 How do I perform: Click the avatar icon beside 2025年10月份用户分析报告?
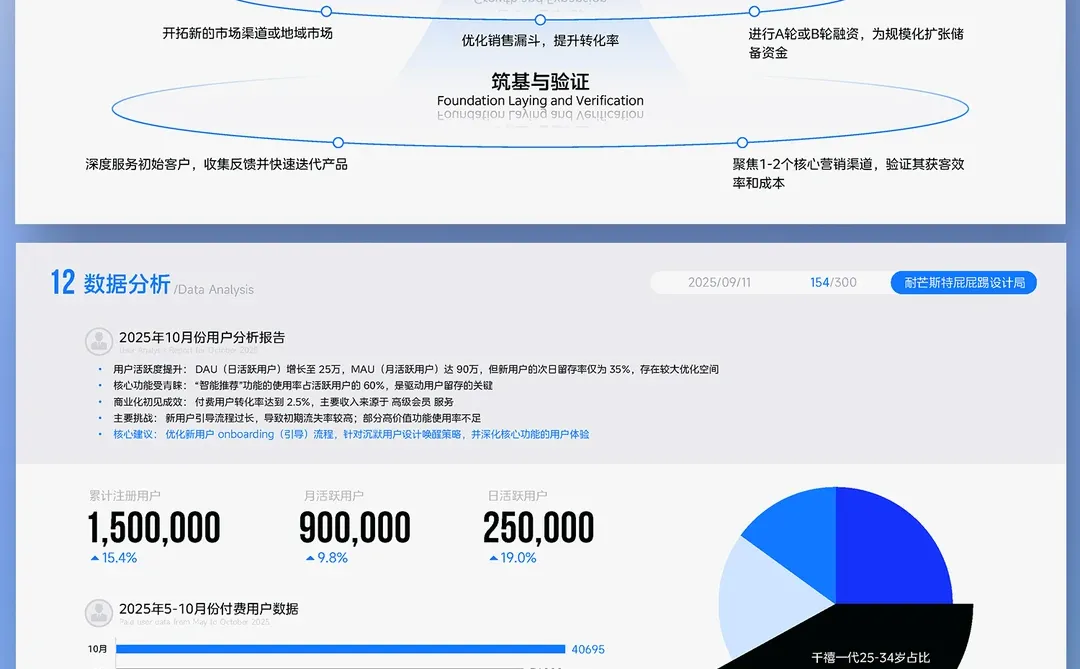coord(98,341)
